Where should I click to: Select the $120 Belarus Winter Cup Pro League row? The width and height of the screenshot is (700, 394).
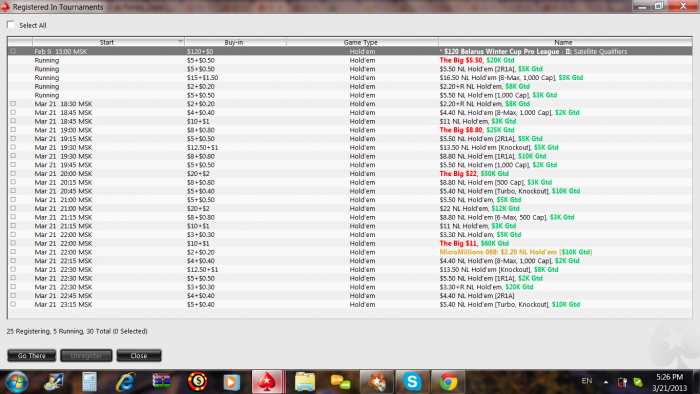point(350,51)
